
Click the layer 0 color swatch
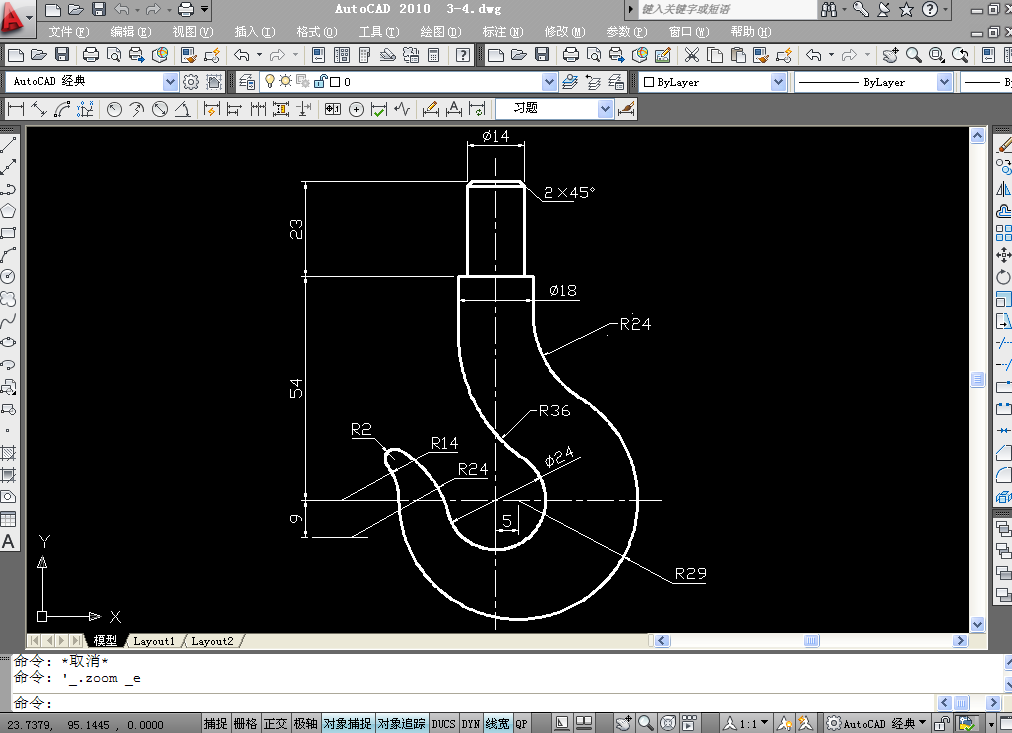coord(335,82)
